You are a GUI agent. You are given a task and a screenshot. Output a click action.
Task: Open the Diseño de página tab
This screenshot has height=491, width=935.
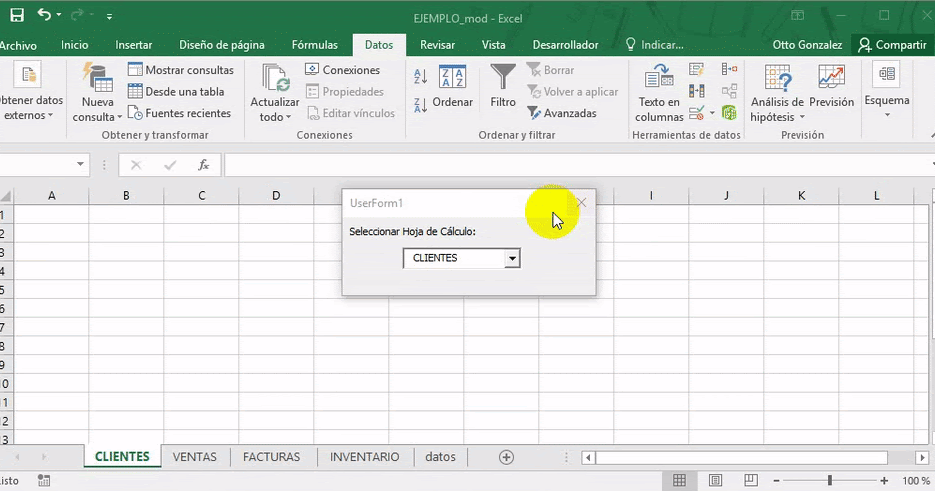tap(222, 45)
